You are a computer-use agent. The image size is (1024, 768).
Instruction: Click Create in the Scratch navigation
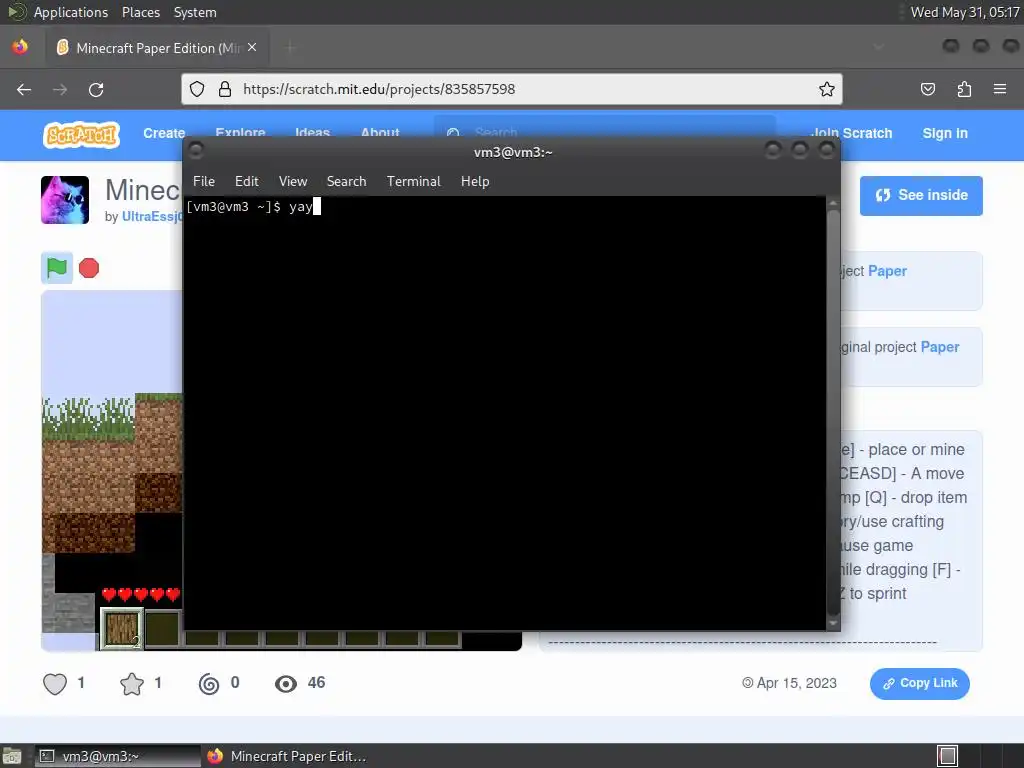pos(164,133)
